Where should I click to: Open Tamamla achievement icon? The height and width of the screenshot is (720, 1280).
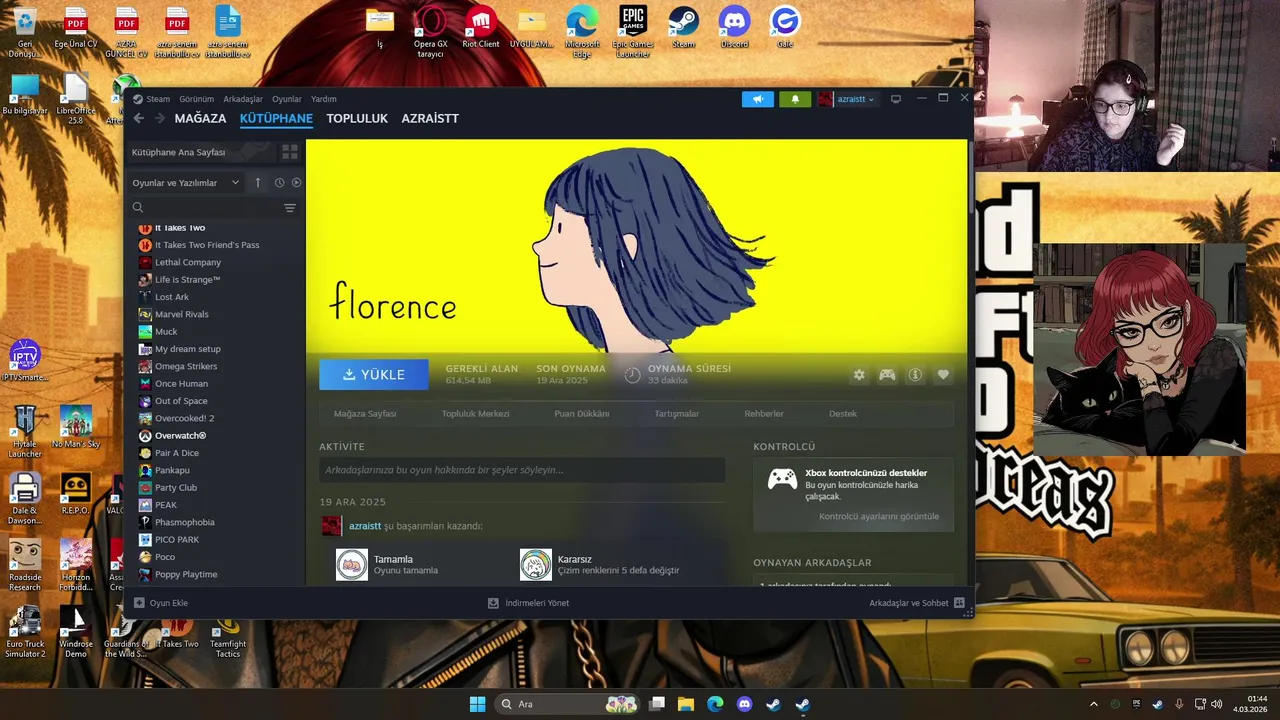(352, 565)
